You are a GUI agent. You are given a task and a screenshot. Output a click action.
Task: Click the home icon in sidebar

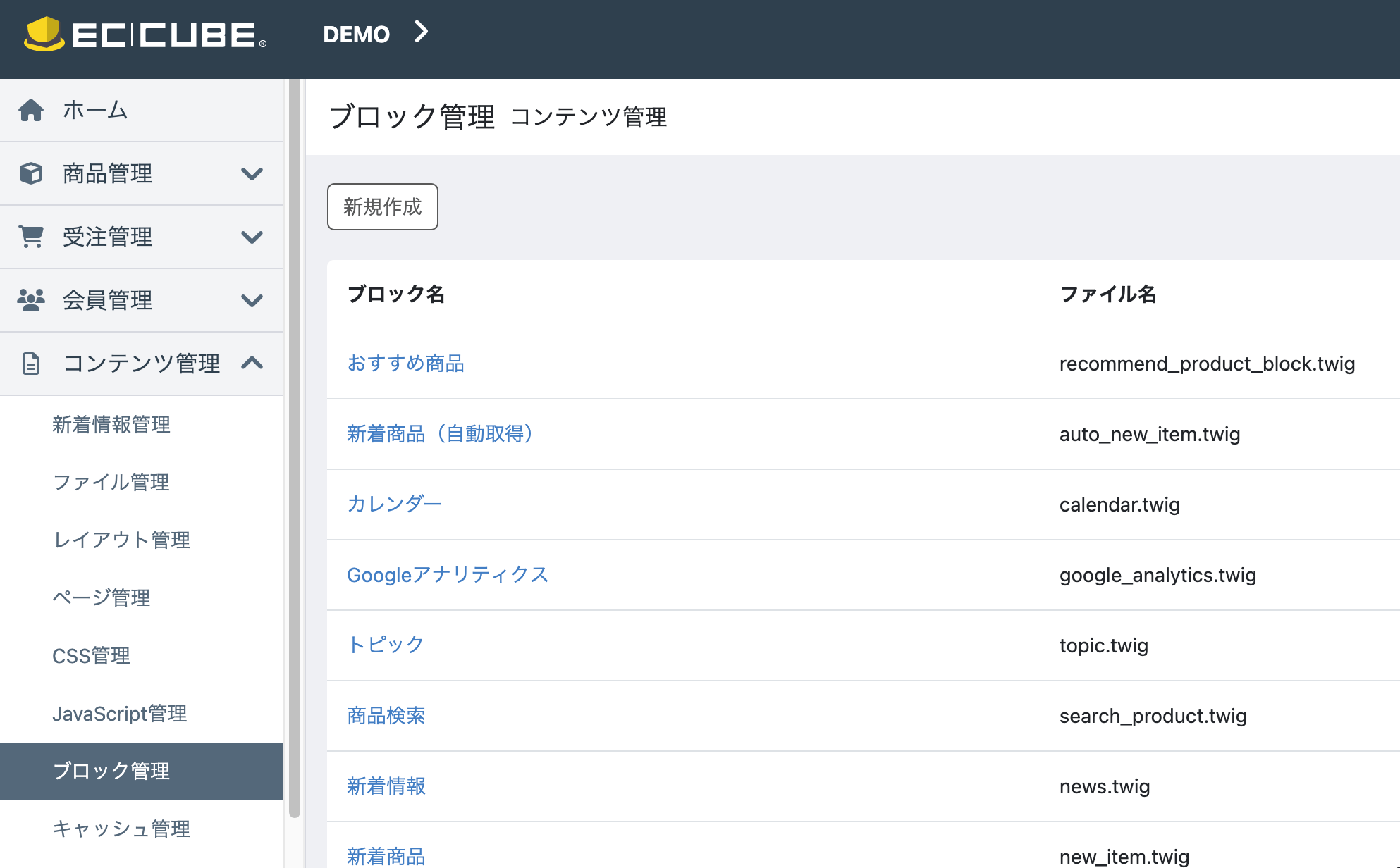[31, 110]
